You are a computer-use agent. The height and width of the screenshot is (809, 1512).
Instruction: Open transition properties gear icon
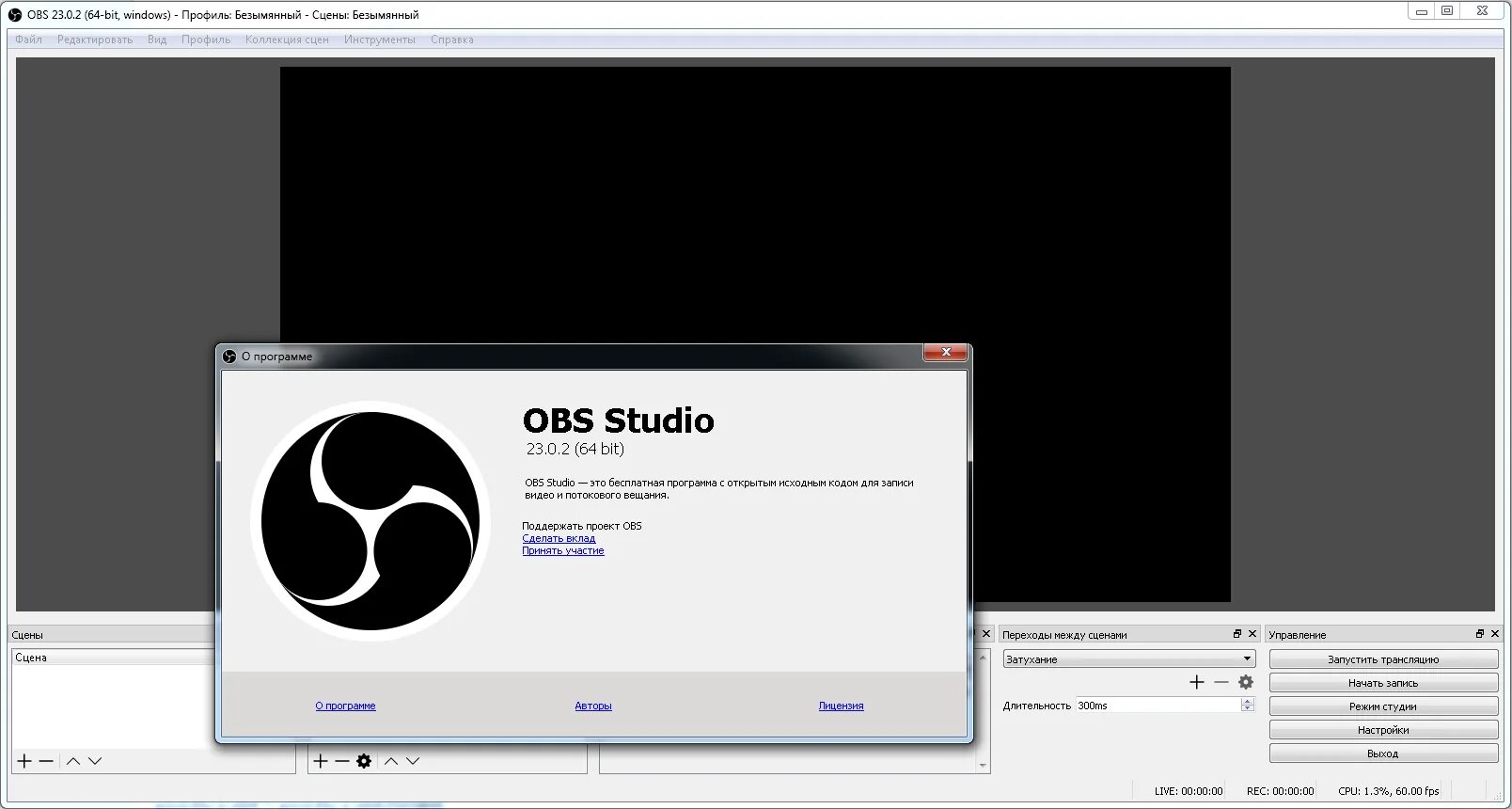tap(1246, 682)
